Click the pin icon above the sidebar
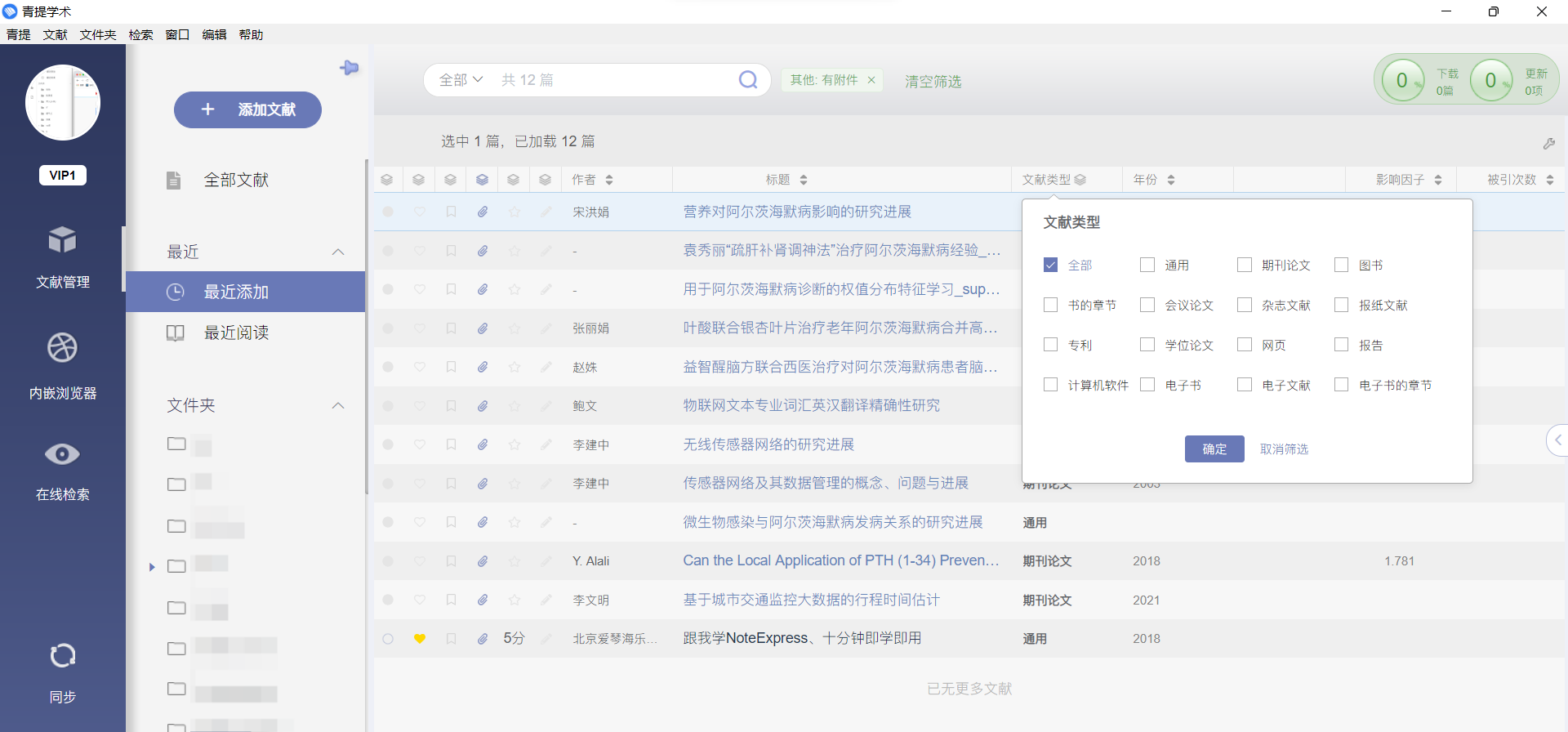Image resolution: width=1568 pixels, height=732 pixels. pos(350,68)
